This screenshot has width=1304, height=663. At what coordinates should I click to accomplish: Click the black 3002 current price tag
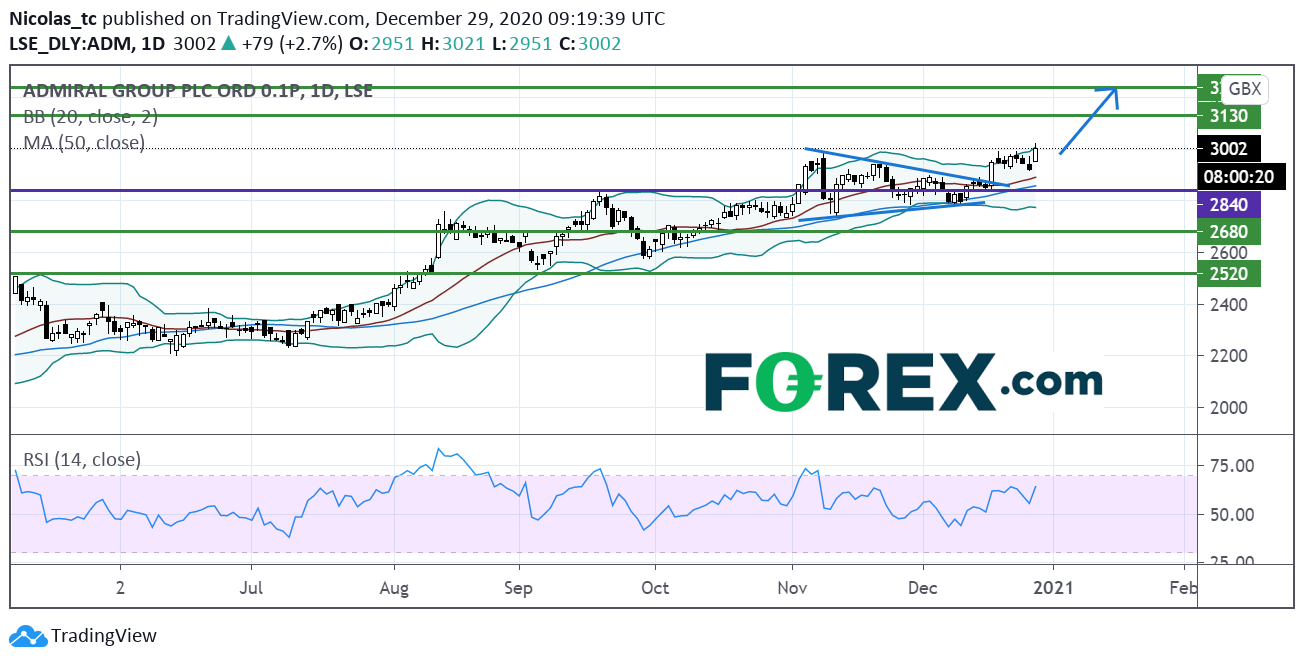pos(1228,147)
